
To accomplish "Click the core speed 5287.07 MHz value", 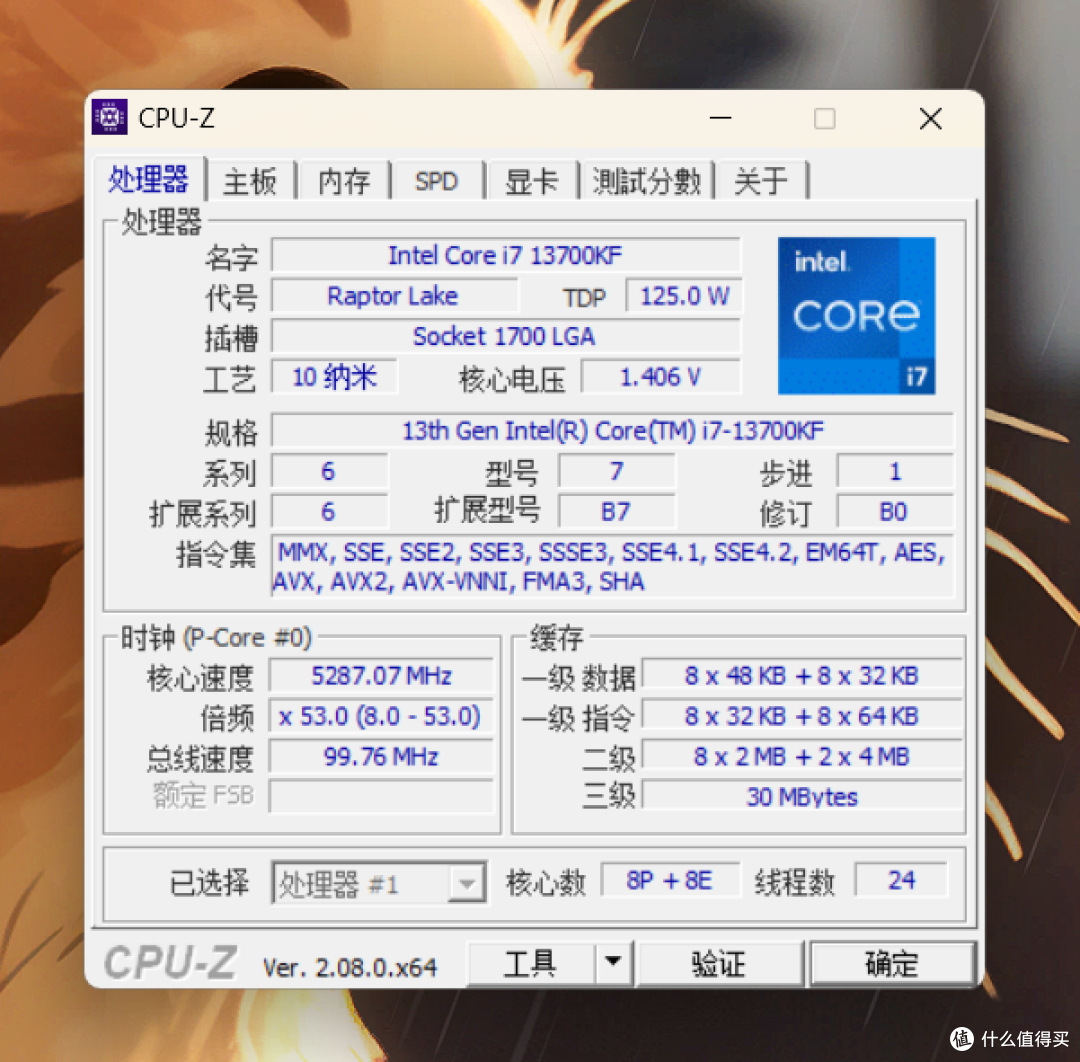I will point(381,676).
